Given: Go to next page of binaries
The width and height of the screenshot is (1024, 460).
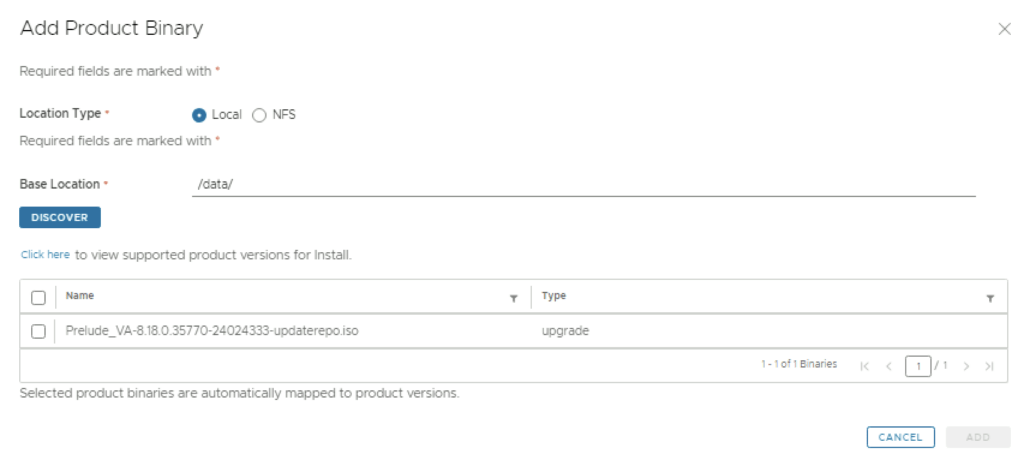Looking at the screenshot, I should pos(966,366).
